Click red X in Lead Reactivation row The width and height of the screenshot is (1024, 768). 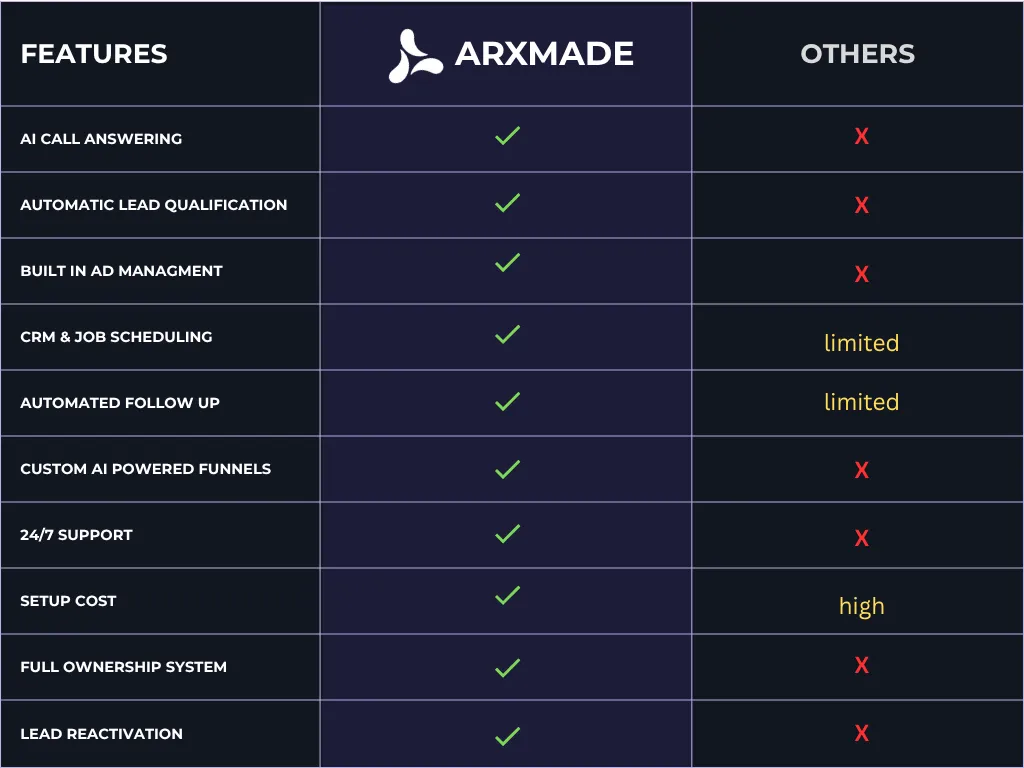(861, 733)
